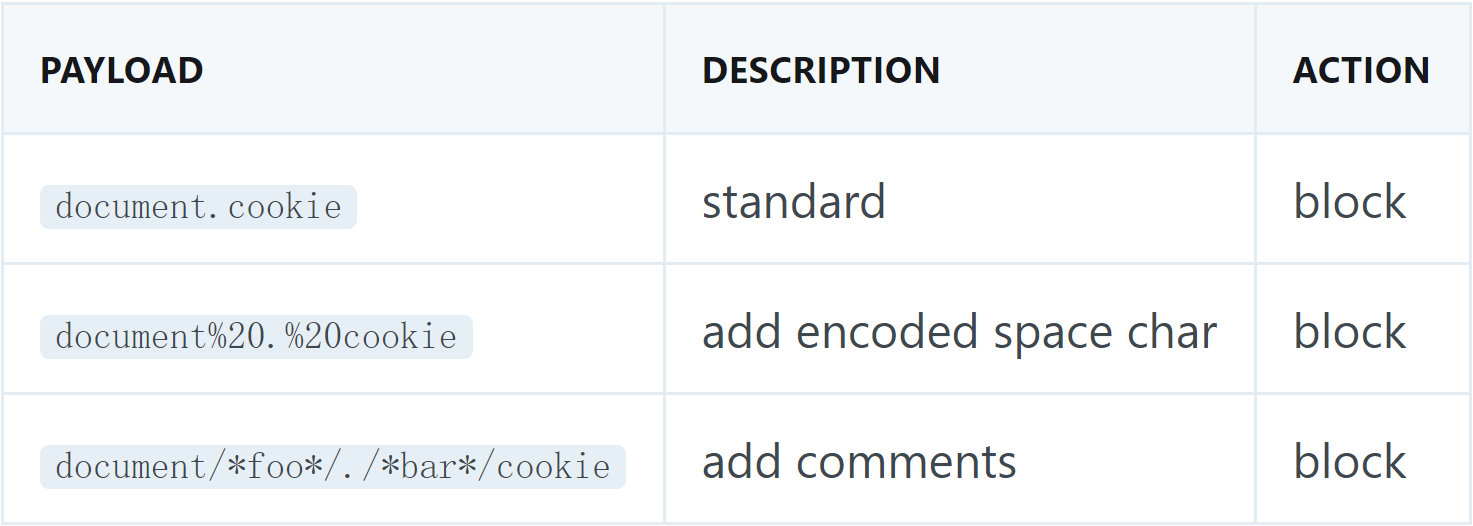Click "cookie" in the document.cookie payload
Image resolution: width=1473 pixels, height=526 pixels.
coord(285,207)
